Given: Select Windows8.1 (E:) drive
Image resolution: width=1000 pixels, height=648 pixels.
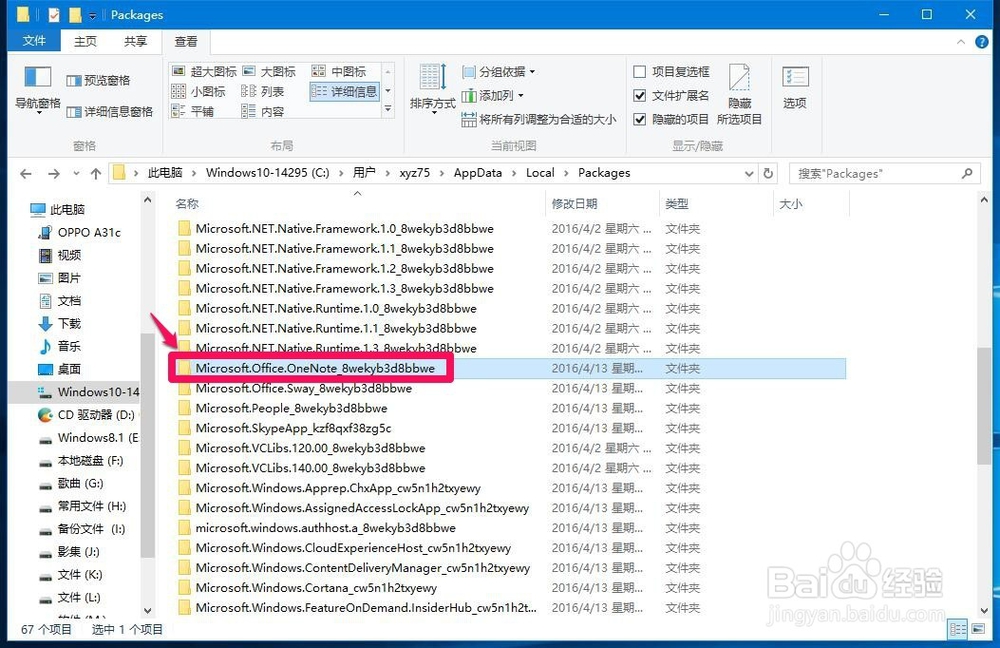Looking at the screenshot, I should coord(89,438).
